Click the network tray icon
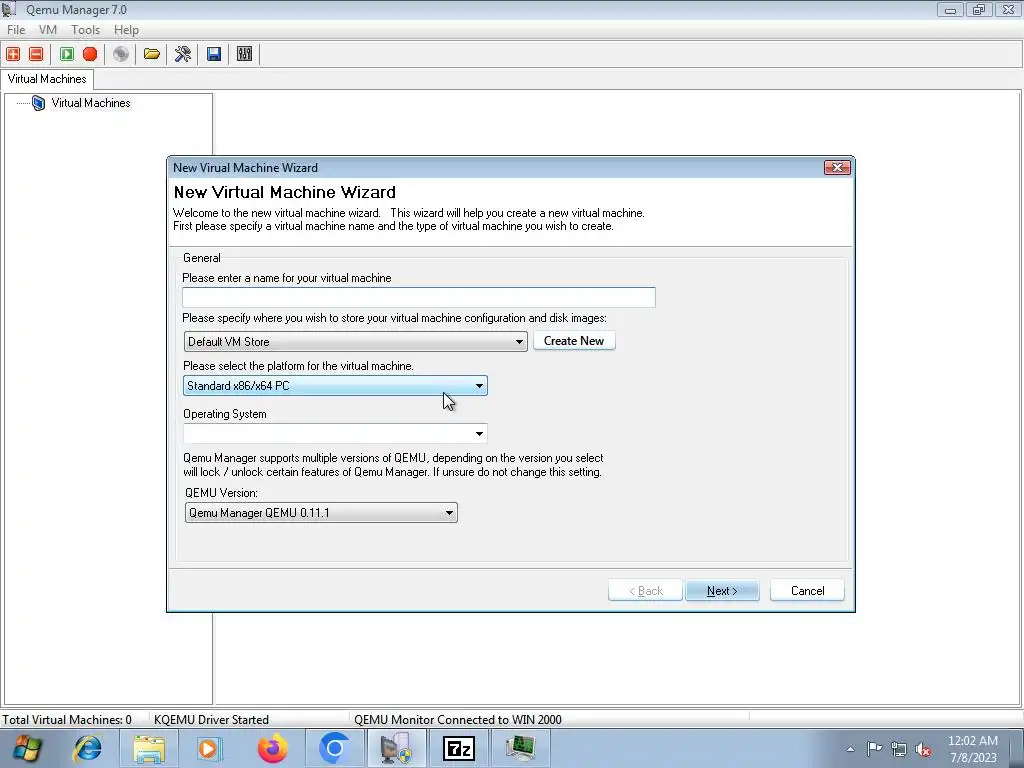 point(899,749)
